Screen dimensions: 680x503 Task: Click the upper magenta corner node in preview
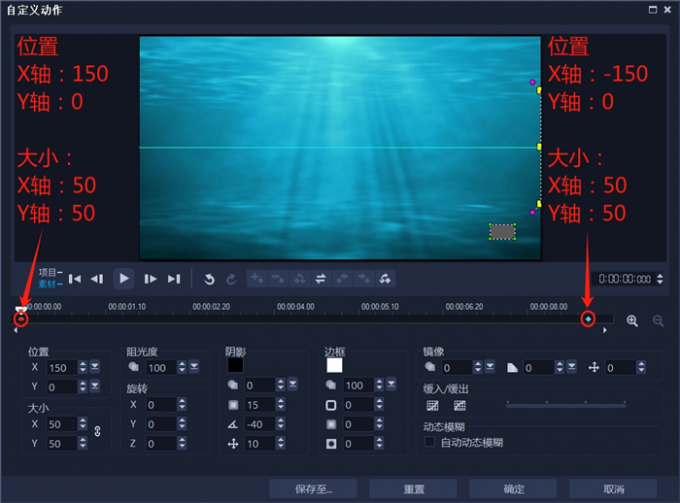tap(532, 82)
